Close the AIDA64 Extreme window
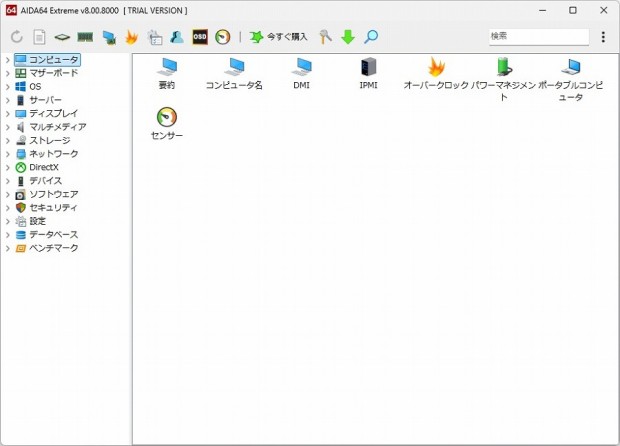This screenshot has width=620, height=446. coord(603,10)
